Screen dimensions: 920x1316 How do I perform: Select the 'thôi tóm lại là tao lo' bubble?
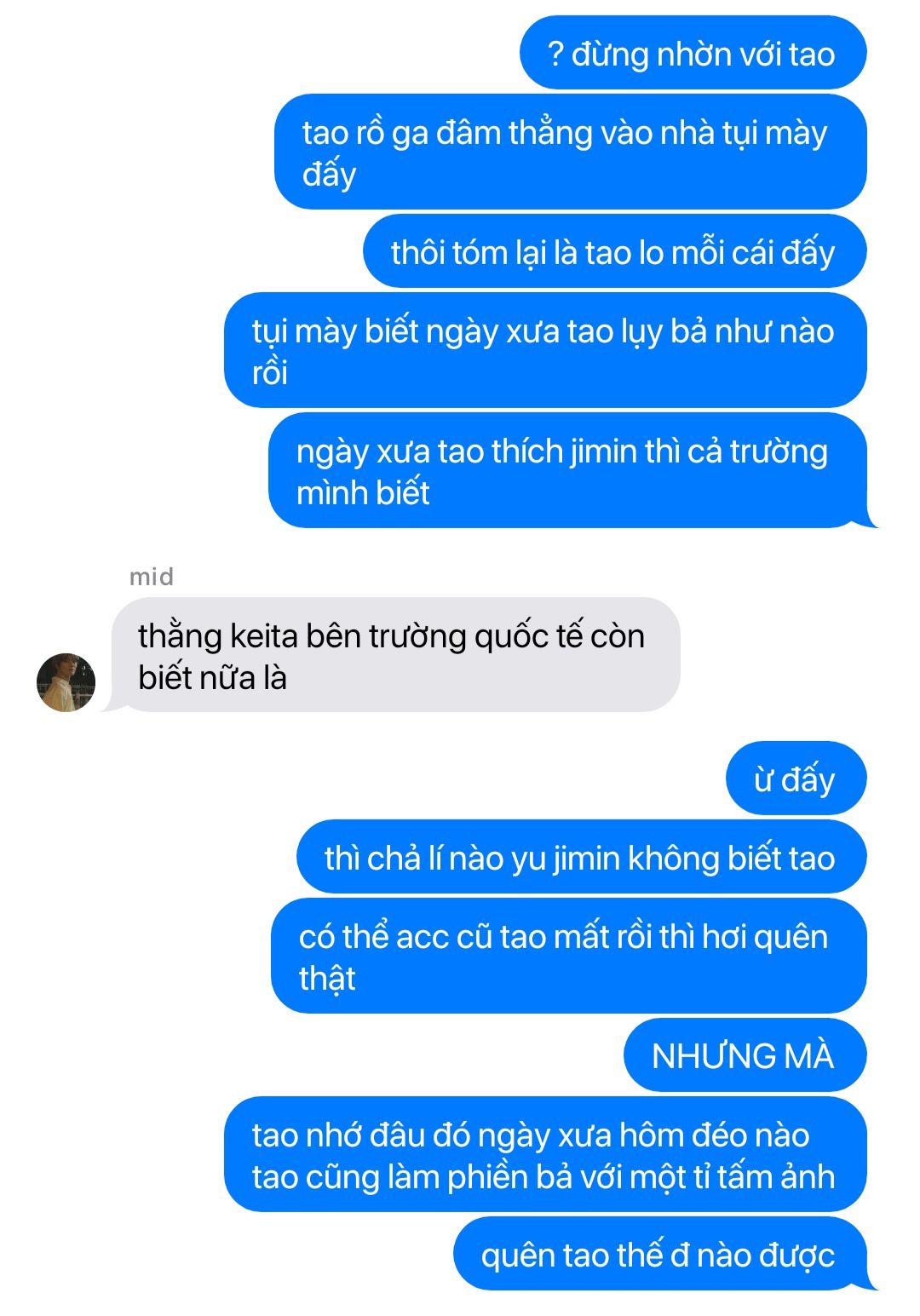[614, 251]
